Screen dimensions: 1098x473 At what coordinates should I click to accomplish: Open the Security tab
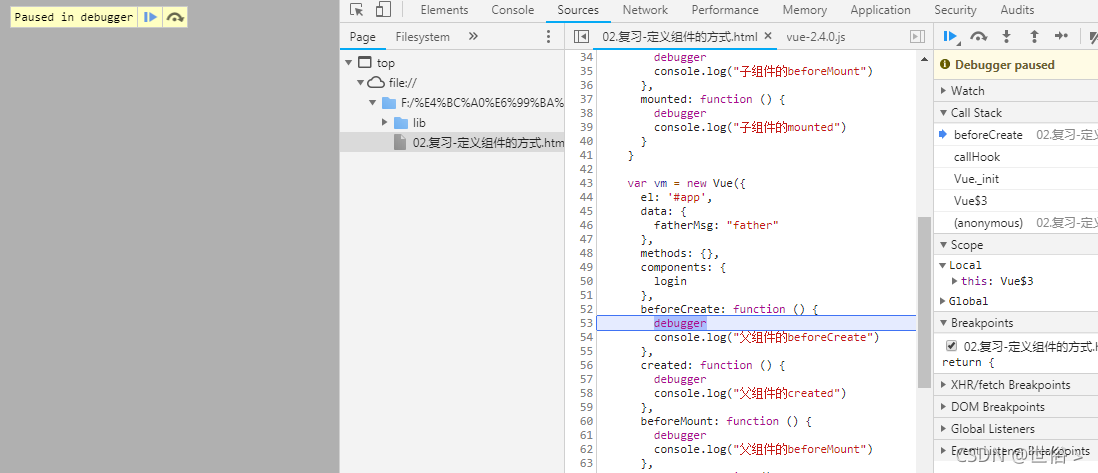tap(955, 10)
